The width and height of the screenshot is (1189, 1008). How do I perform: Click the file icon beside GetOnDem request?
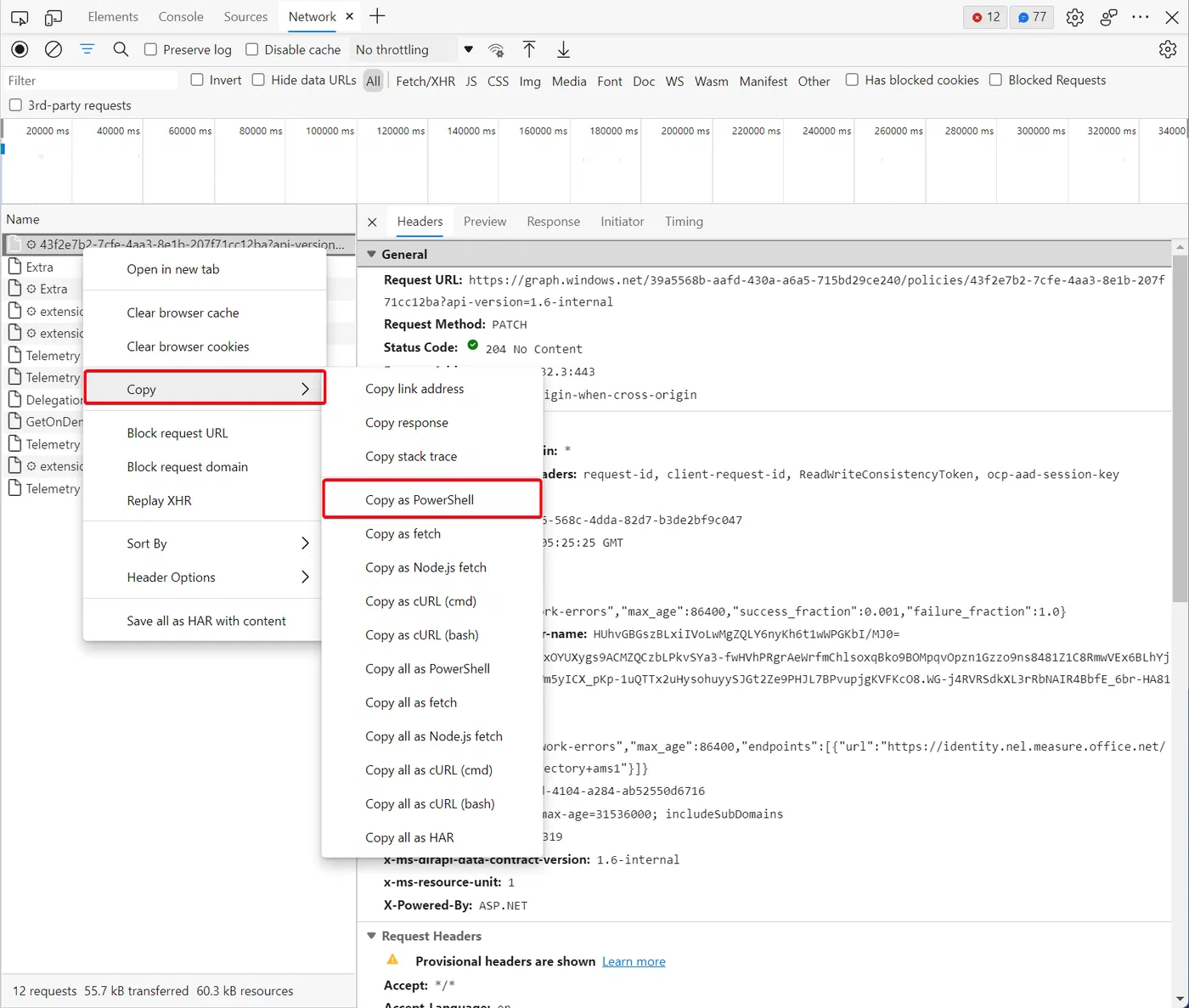(x=14, y=420)
